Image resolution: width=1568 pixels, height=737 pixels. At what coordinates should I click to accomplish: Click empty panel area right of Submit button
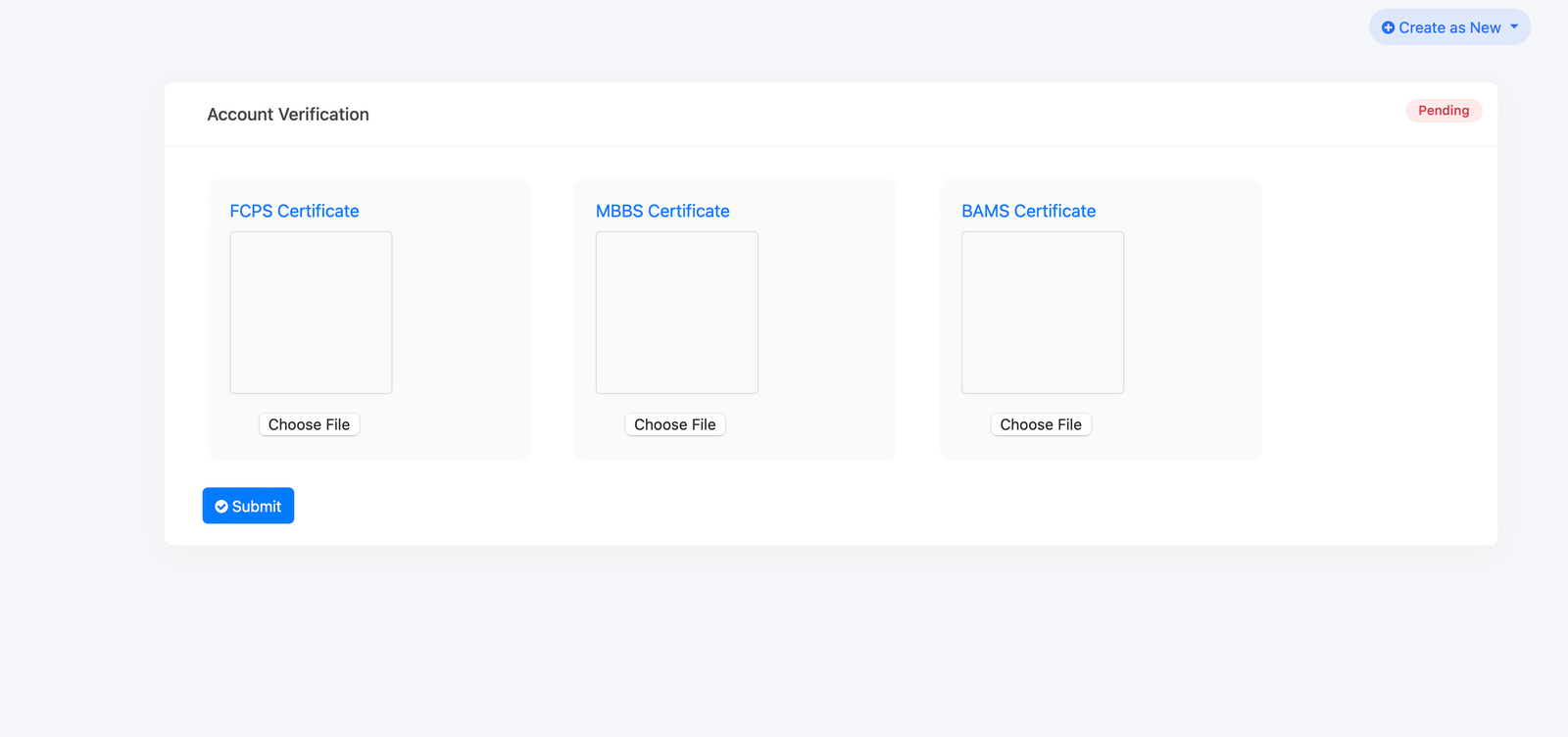click(784, 506)
